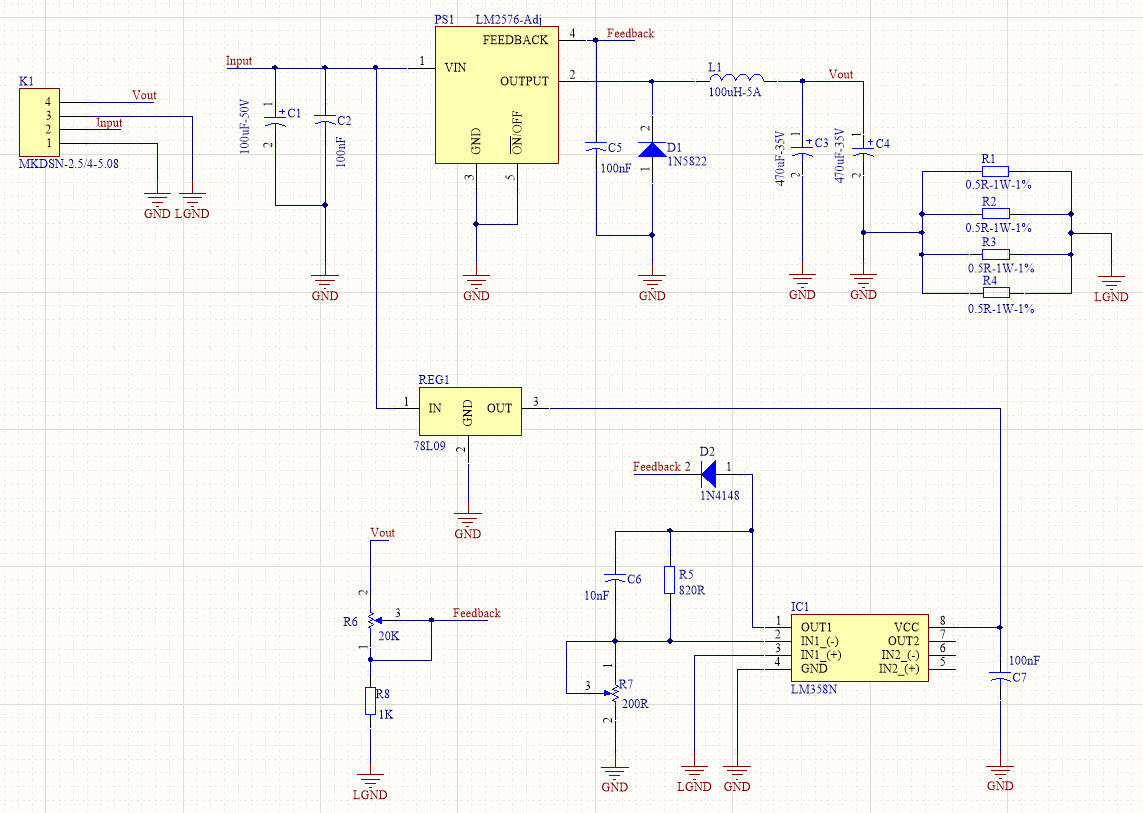
Task: Click the GND symbol below PS1 pin 3
Action: click(x=476, y=287)
